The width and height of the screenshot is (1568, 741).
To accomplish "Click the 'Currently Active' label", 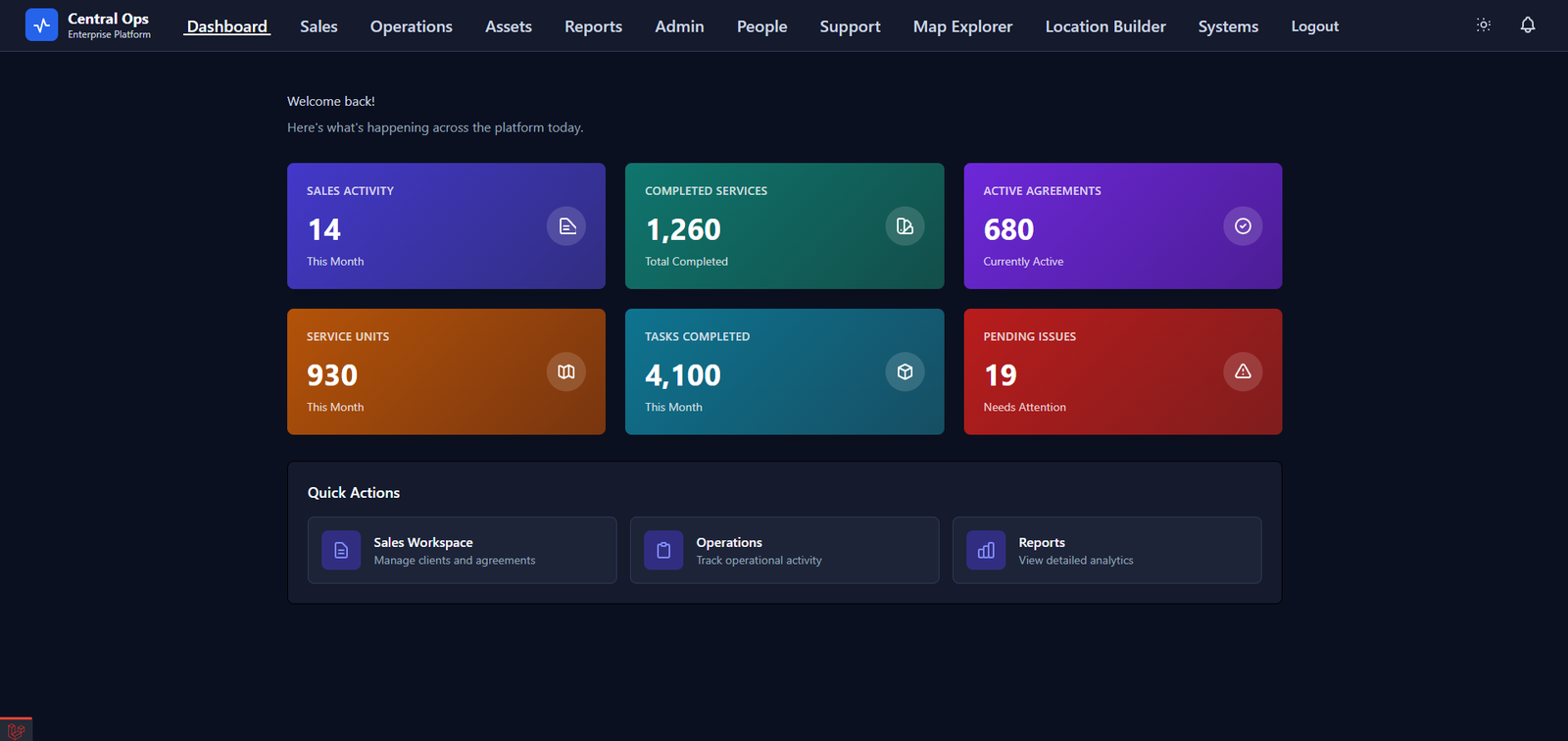I will [1023, 262].
